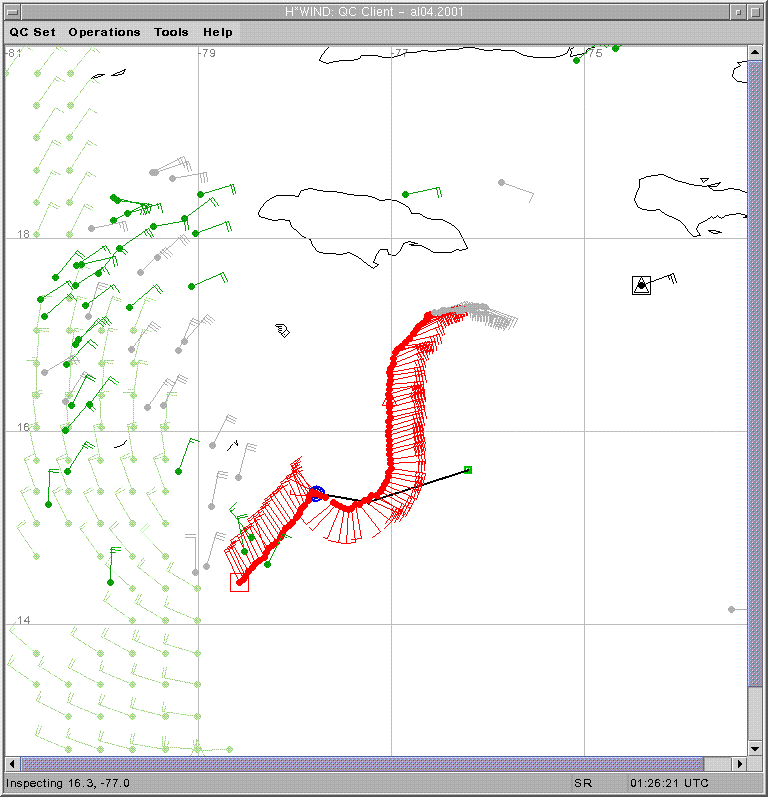The image size is (768, 797).
Task: Pick gray observation dot northeast of Jamaica
Action: [x=501, y=183]
